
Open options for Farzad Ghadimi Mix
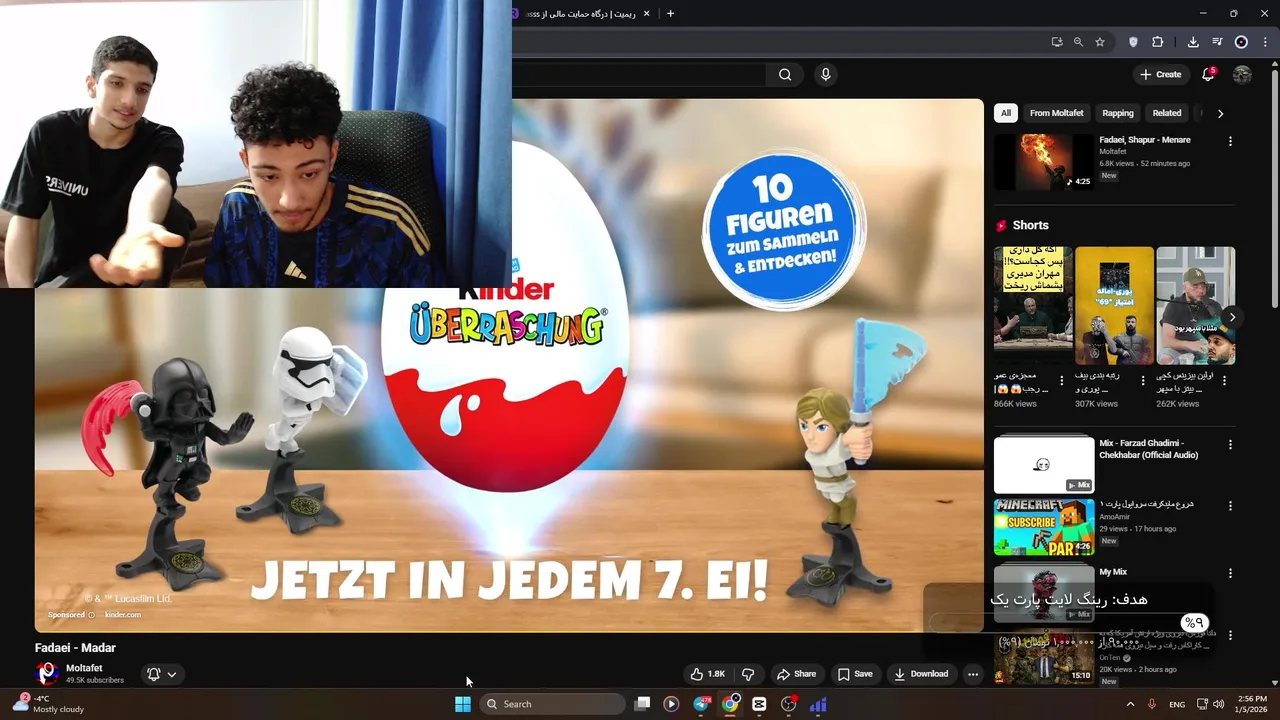(1230, 444)
